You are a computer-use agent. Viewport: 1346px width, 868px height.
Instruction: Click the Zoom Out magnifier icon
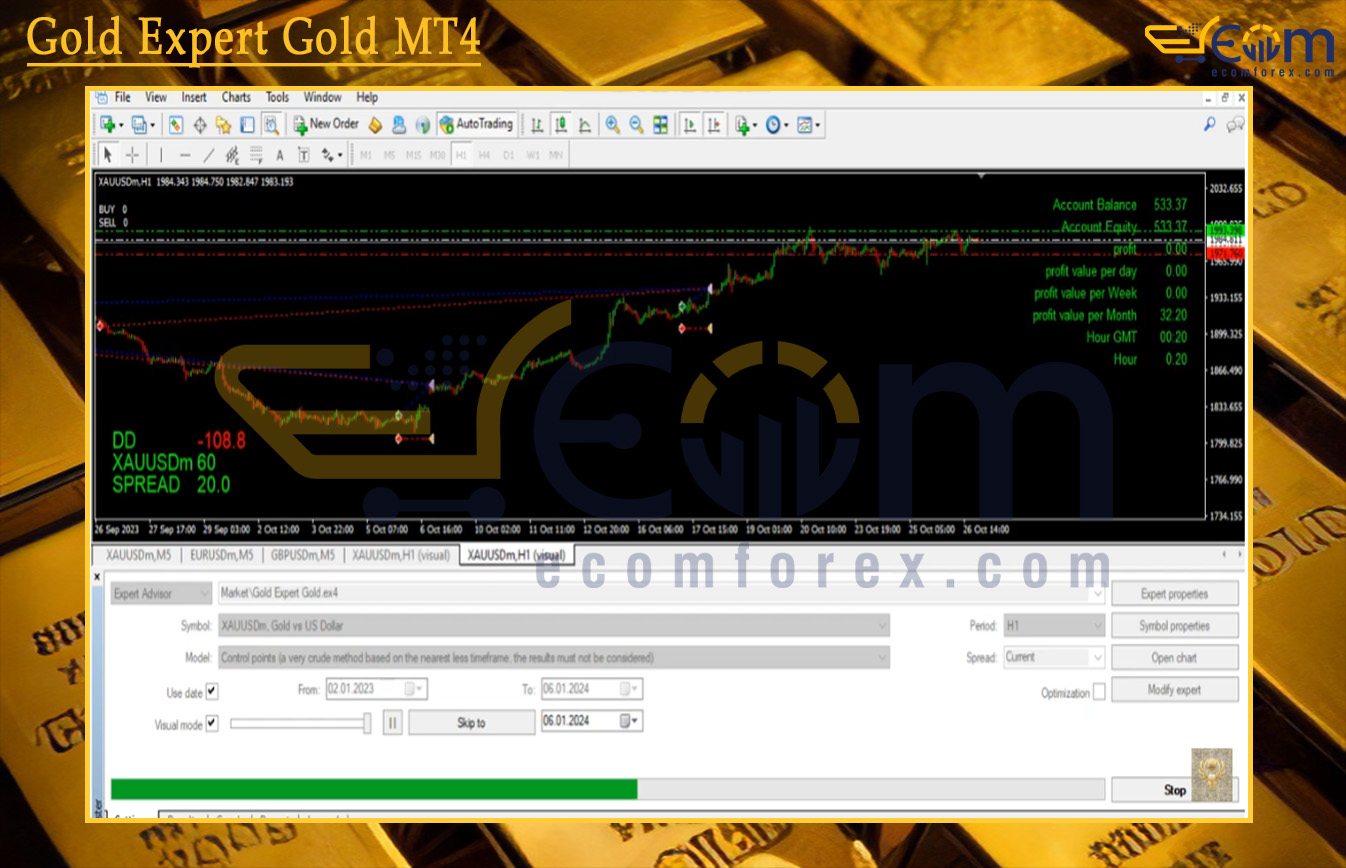pos(636,125)
